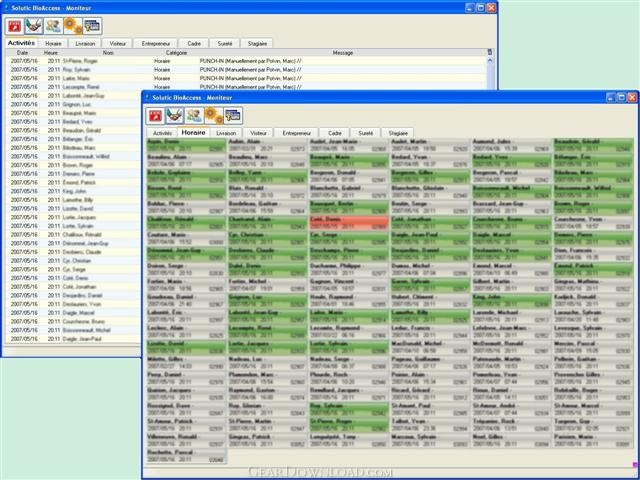The height and width of the screenshot is (480, 640).
Task: Switch to Cadre tab in back window
Action: point(194,43)
